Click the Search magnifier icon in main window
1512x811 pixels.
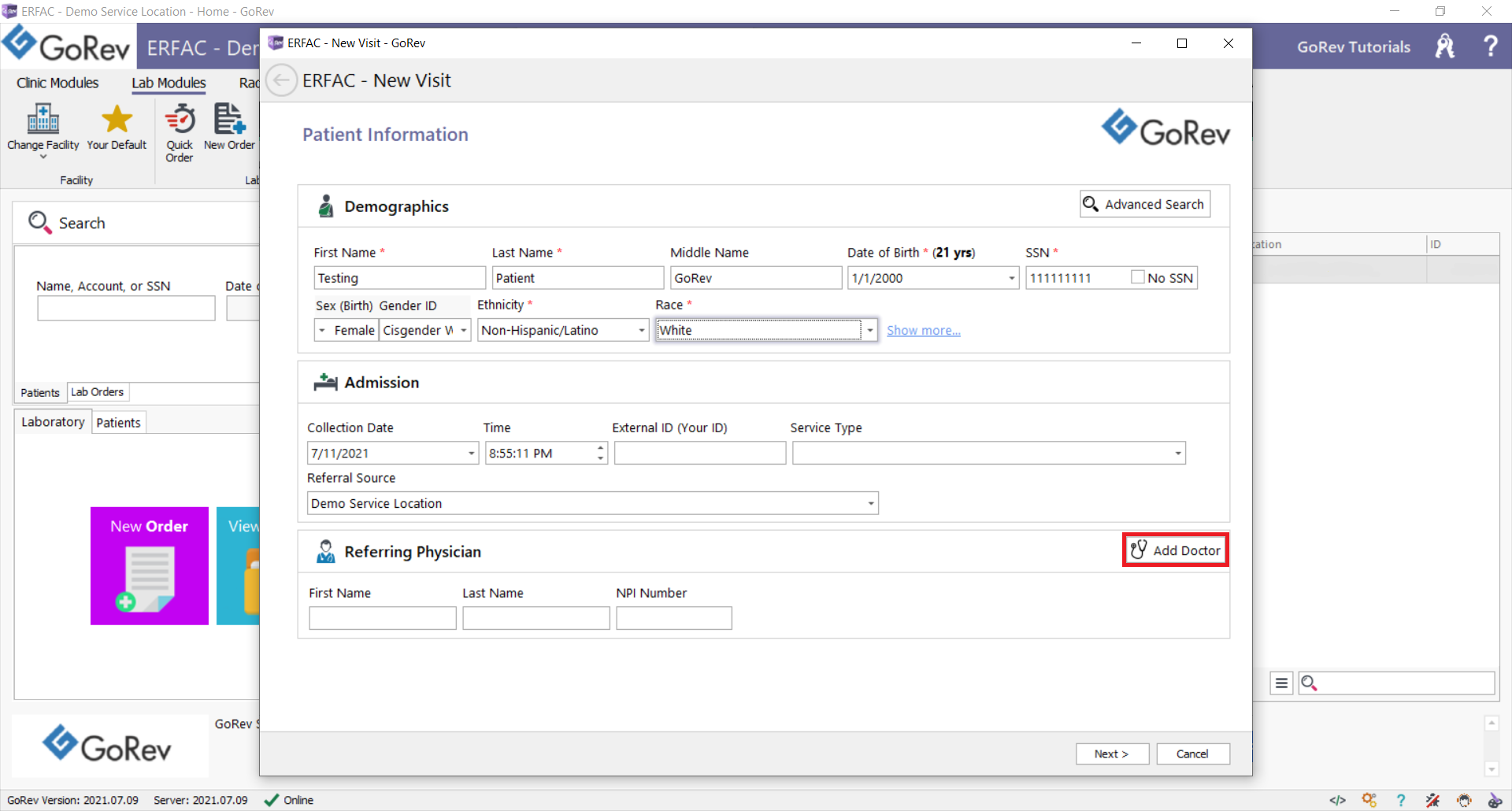point(39,223)
